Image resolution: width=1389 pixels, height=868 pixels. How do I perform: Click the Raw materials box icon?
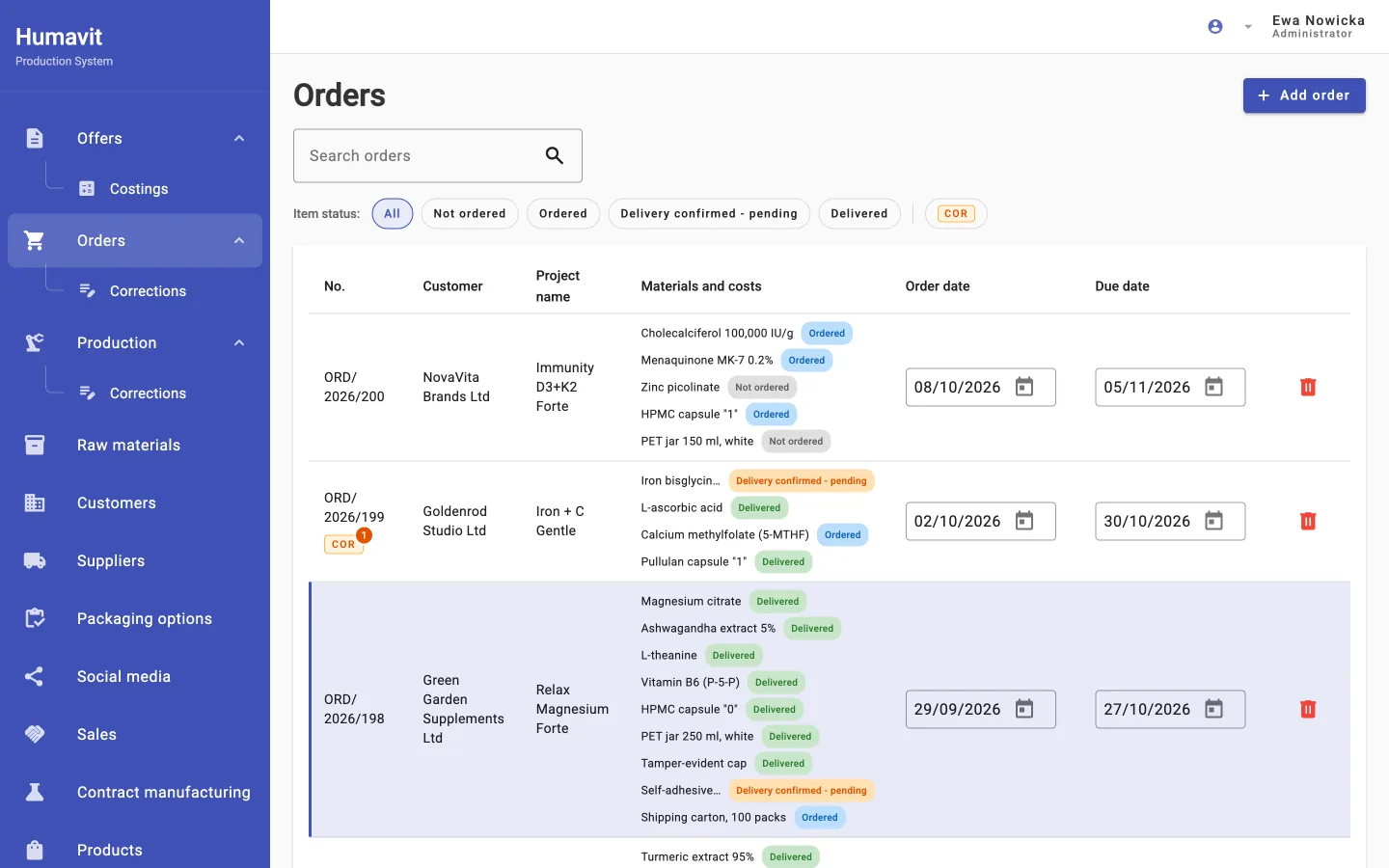[35, 445]
